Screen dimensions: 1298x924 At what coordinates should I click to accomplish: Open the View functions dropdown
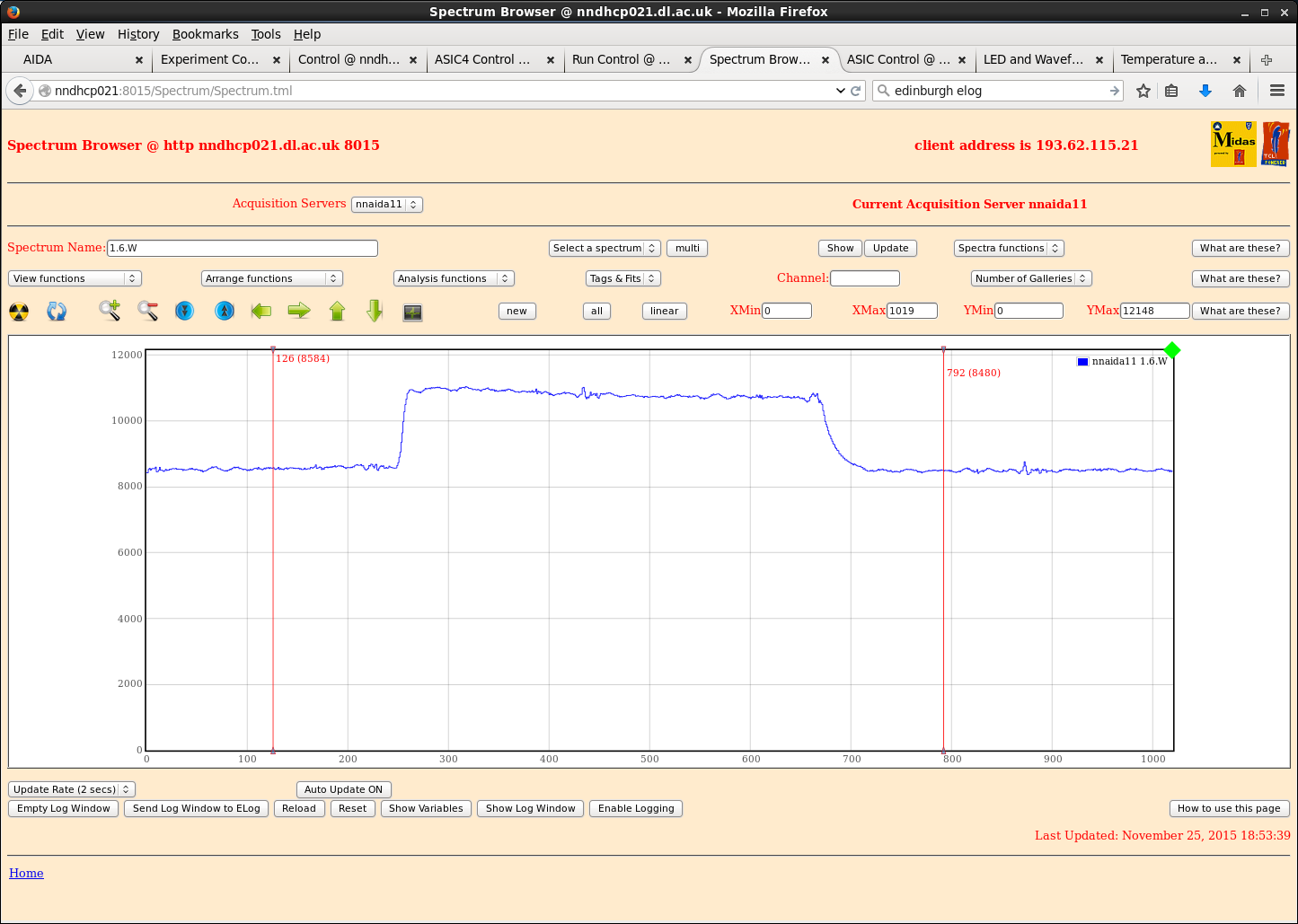[x=75, y=278]
